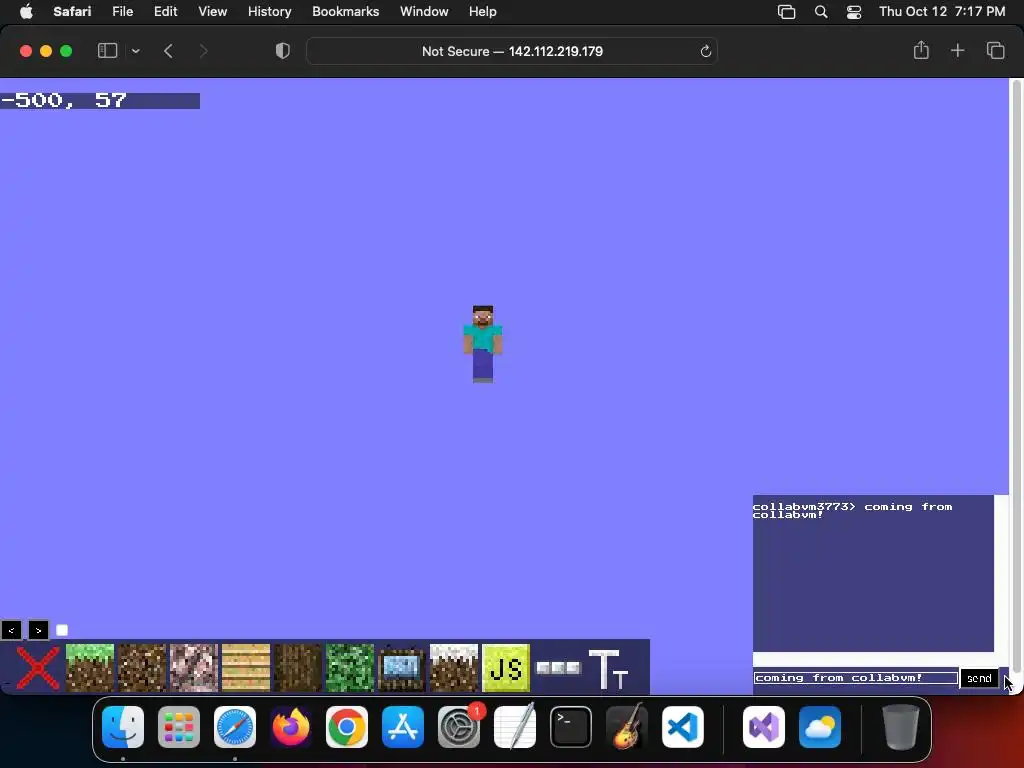This screenshot has width=1024, height=768.
Task: Open the Trash from the Dock
Action: (901, 727)
